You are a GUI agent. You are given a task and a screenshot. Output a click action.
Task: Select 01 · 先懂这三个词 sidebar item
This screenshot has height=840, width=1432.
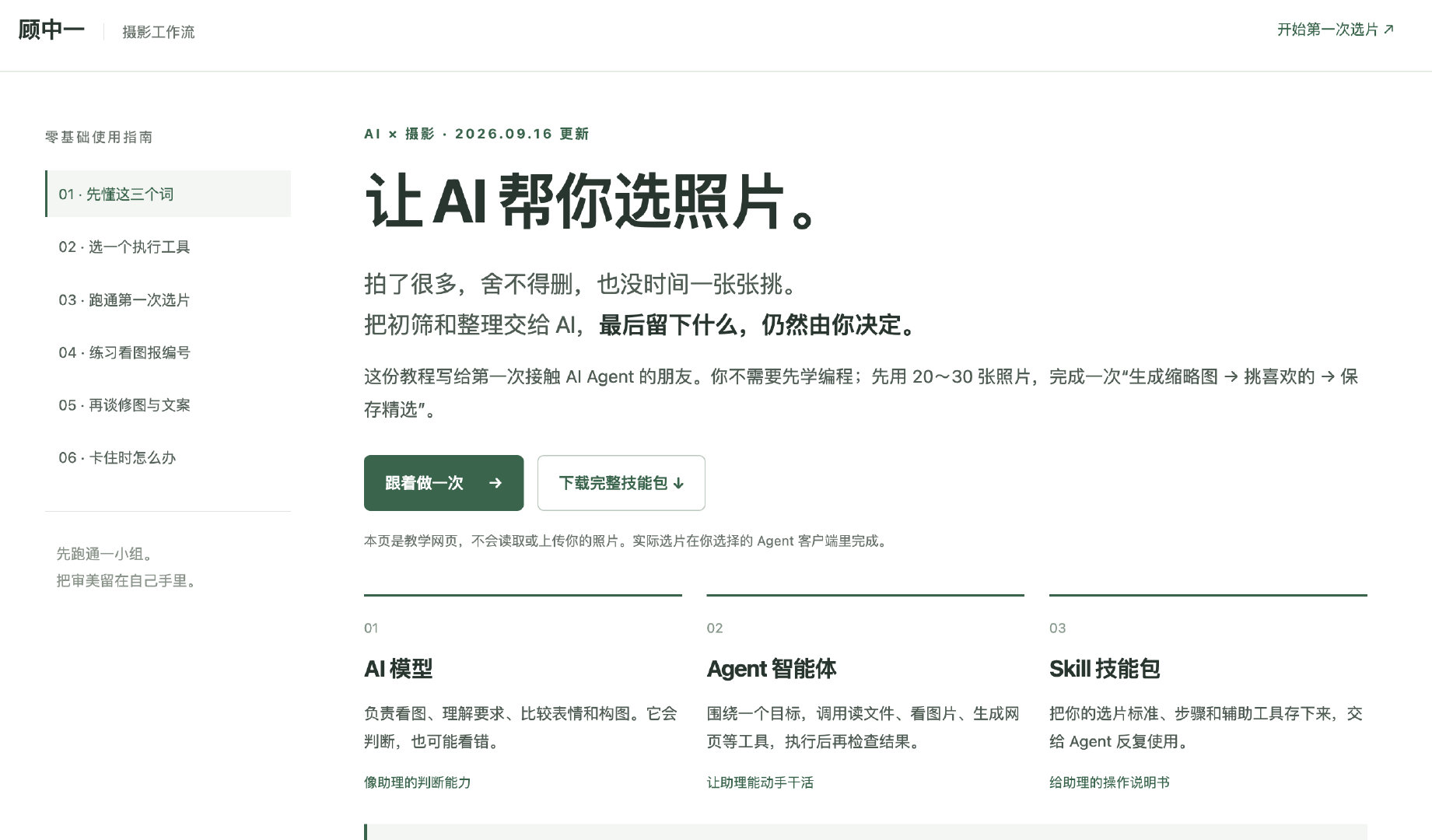168,194
